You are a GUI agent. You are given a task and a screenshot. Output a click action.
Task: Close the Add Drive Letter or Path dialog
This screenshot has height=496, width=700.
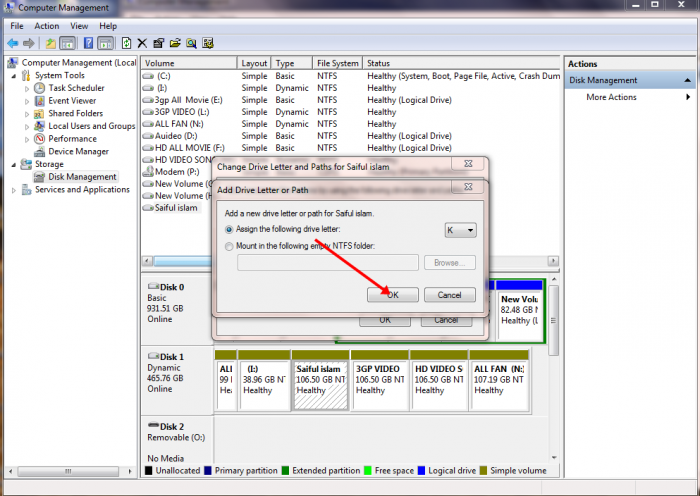tap(468, 187)
